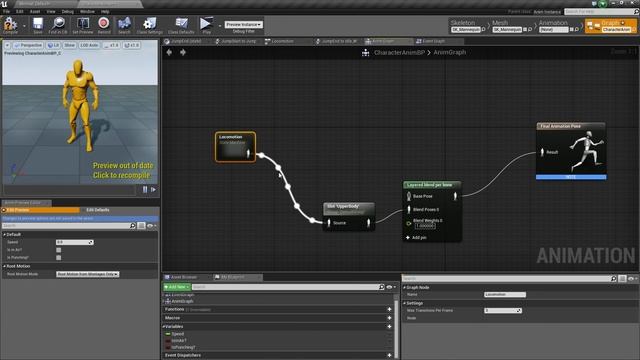Open the Play options dropdown arrow
This screenshot has width=640, height=360.
[220, 26]
